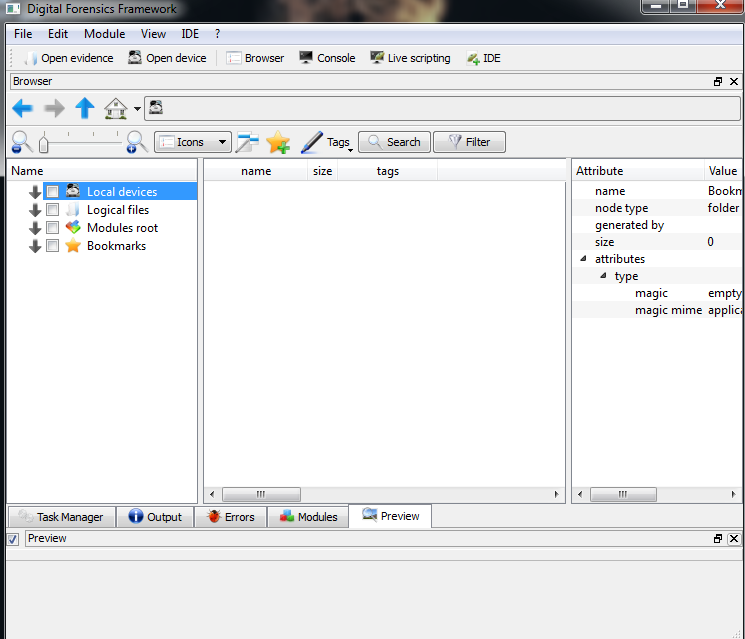Expand Local devices with down arrow
The height and width of the screenshot is (639, 745).
(x=35, y=192)
